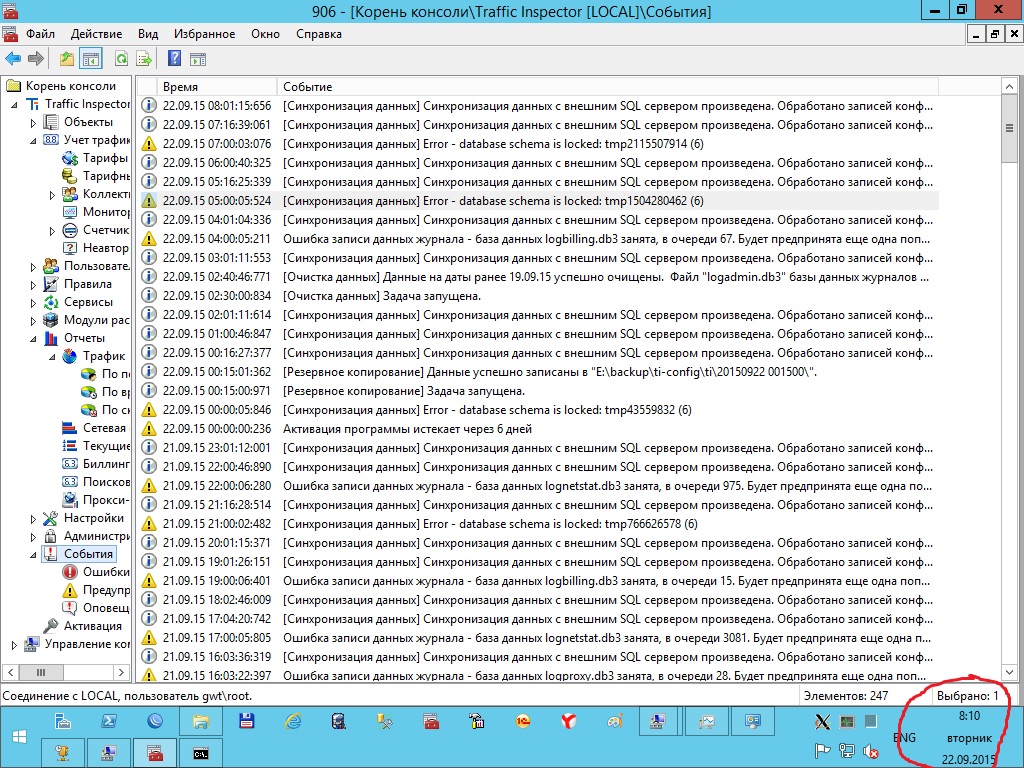Select the event at 21.09.15 21:00:02:482
Image resolution: width=1024 pixels, height=768 pixels.
(x=539, y=524)
